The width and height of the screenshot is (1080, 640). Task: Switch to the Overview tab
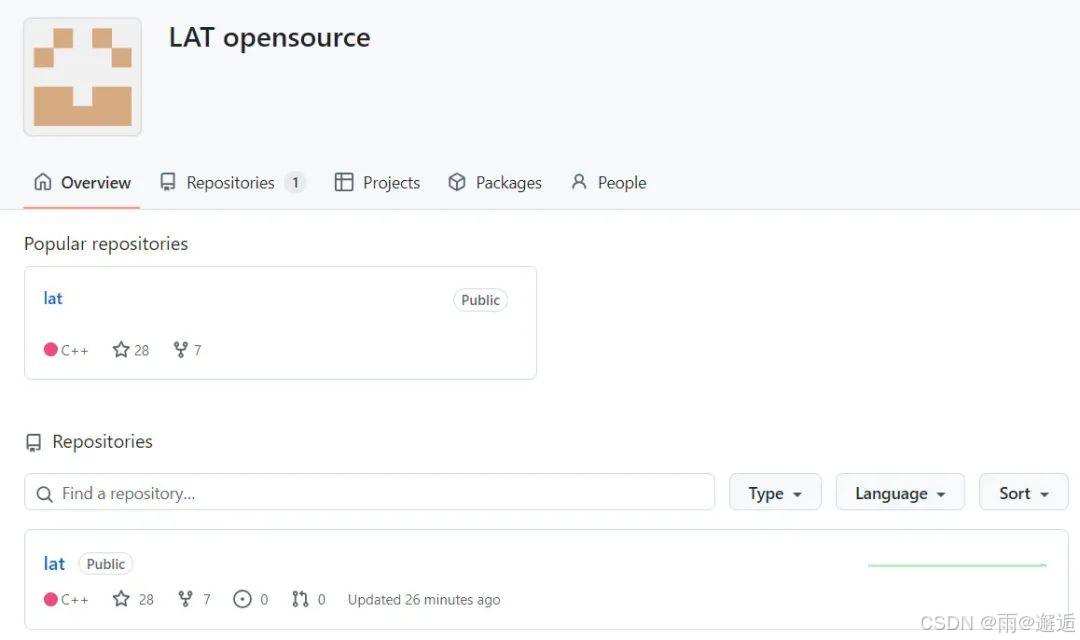pos(82,183)
